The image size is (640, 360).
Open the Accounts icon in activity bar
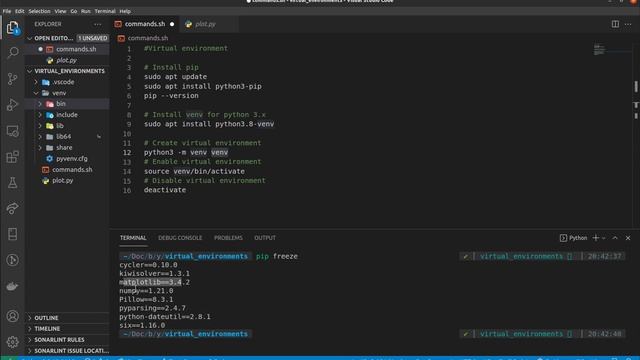tap(13, 316)
